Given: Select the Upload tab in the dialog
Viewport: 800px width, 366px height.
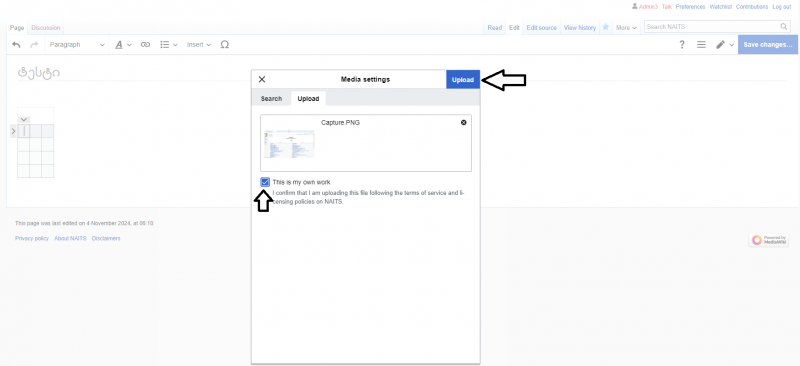Looking at the screenshot, I should (x=308, y=99).
